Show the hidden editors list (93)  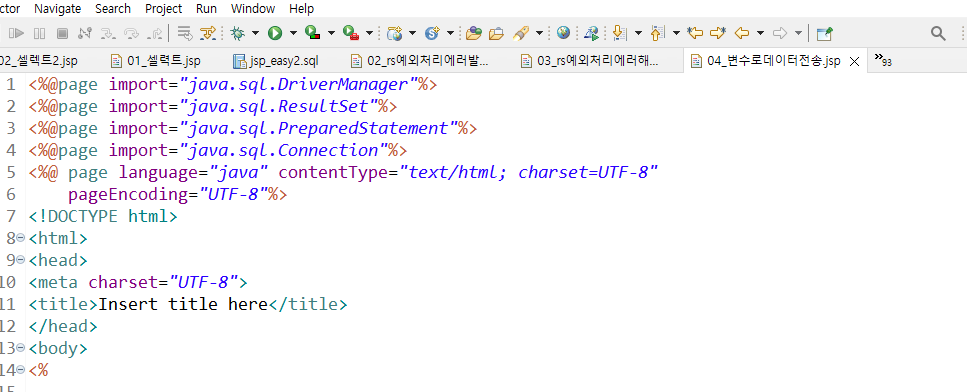(883, 60)
